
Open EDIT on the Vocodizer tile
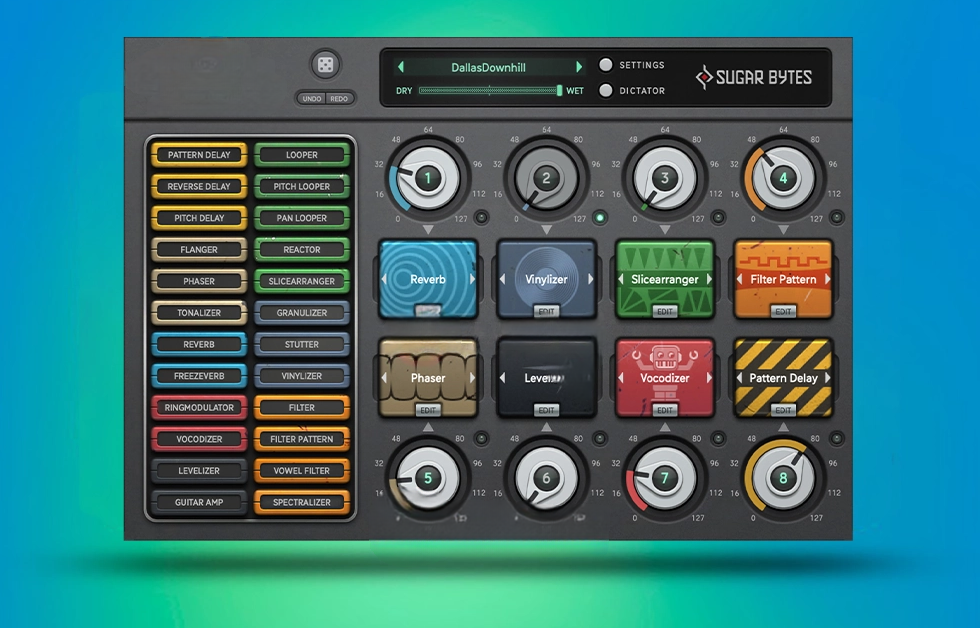(x=665, y=410)
